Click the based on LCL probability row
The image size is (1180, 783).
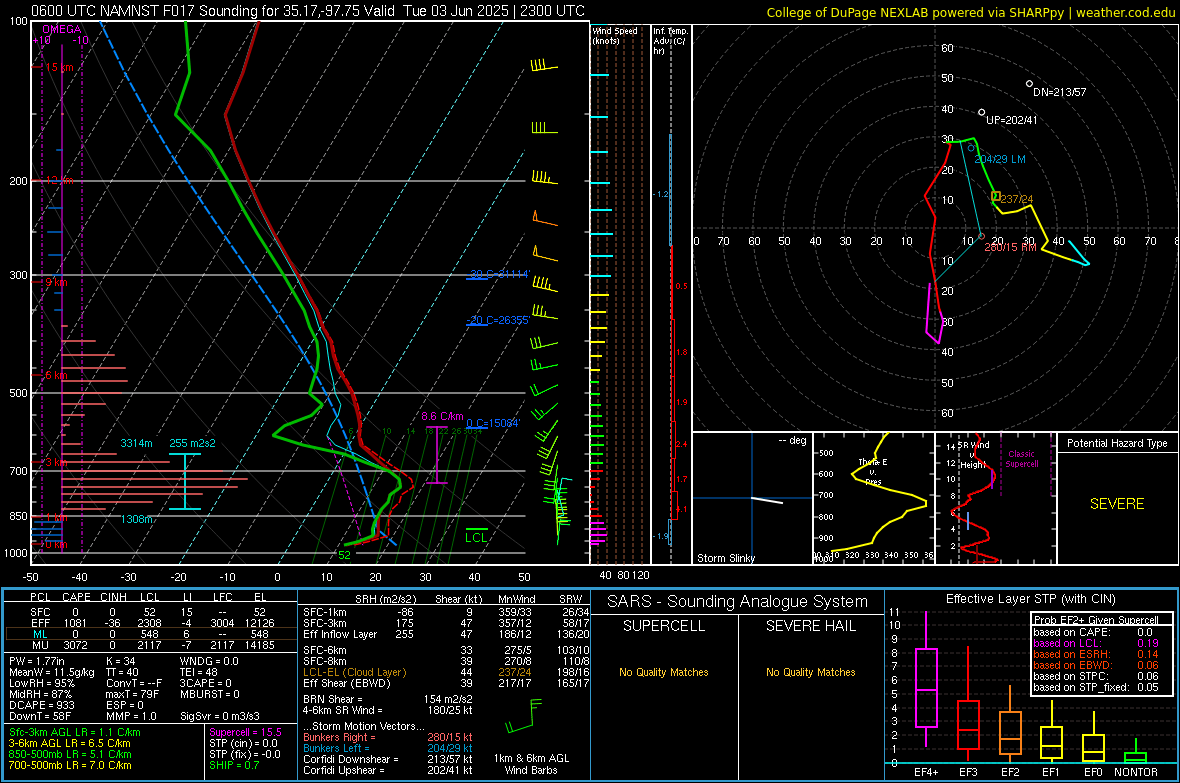tap(1096, 643)
